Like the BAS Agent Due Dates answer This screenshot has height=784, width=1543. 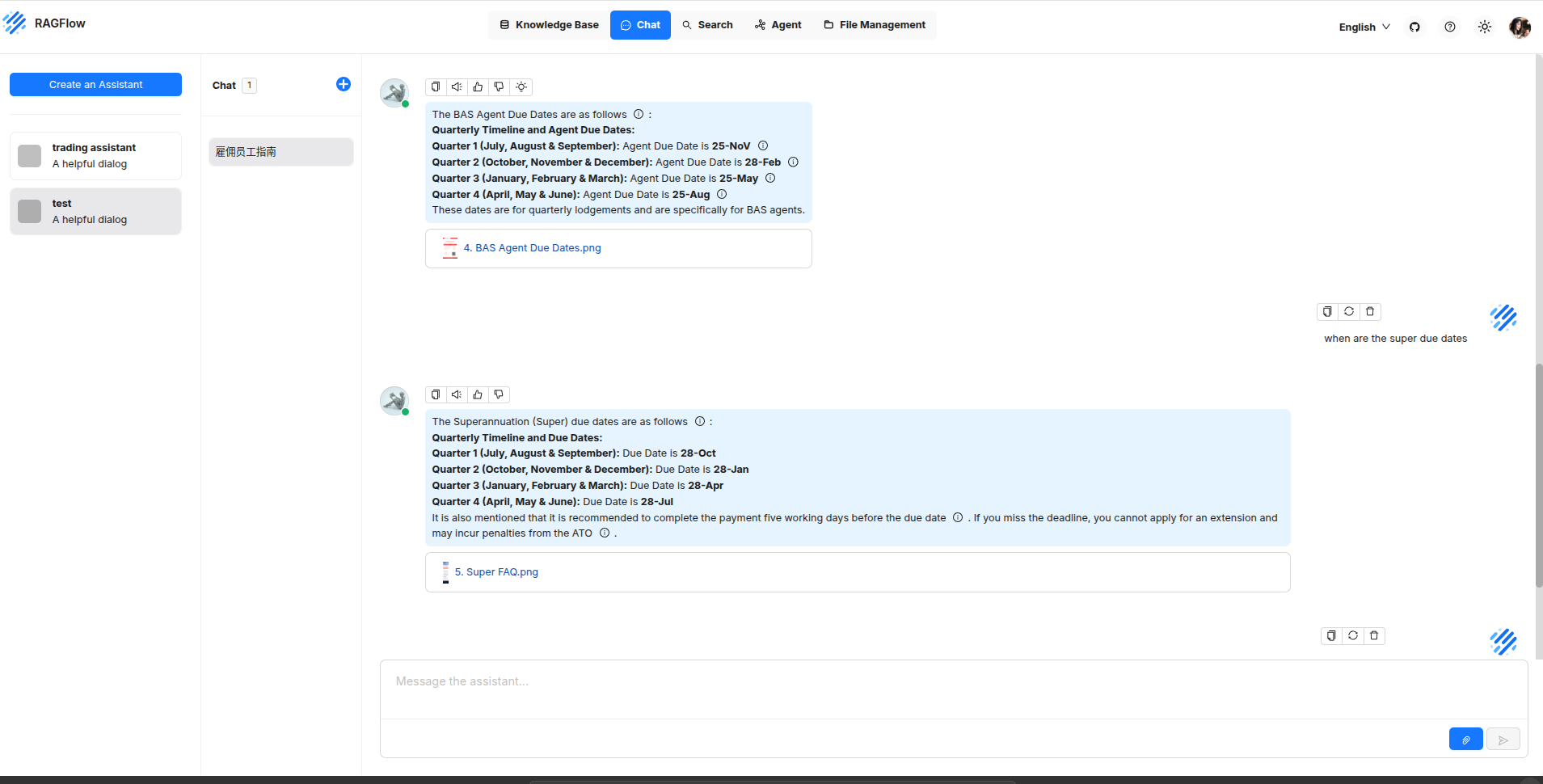click(478, 86)
